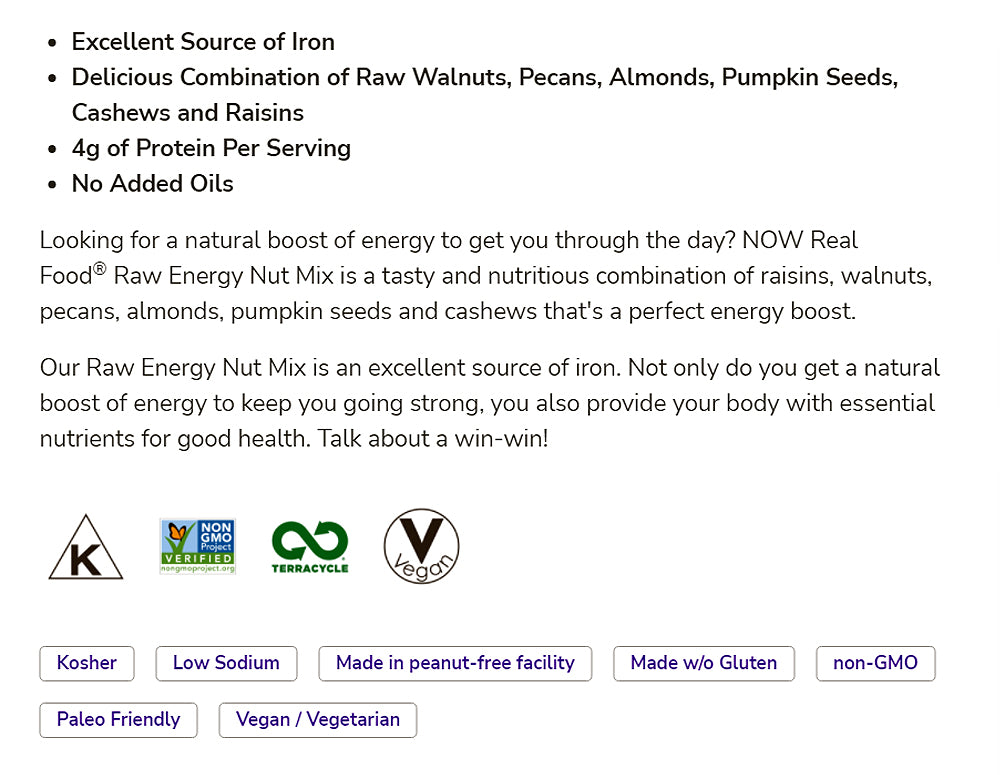
Task: Click the registered trademark symbol after Food
Action: pyautogui.click(x=100, y=268)
